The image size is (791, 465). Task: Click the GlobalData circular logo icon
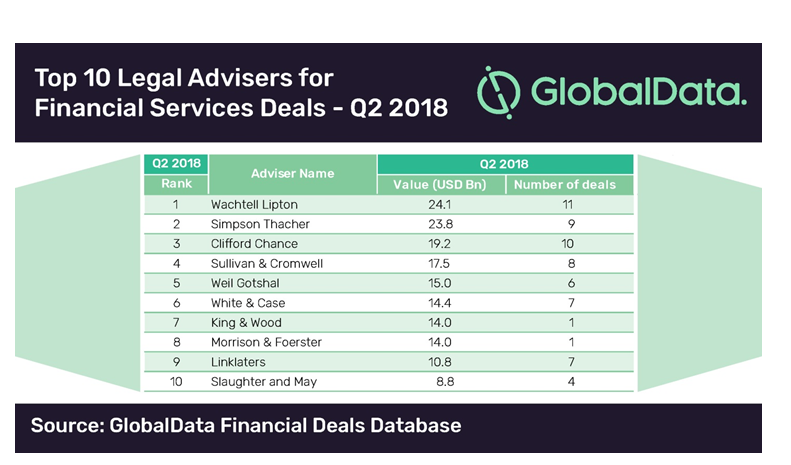coord(498,92)
